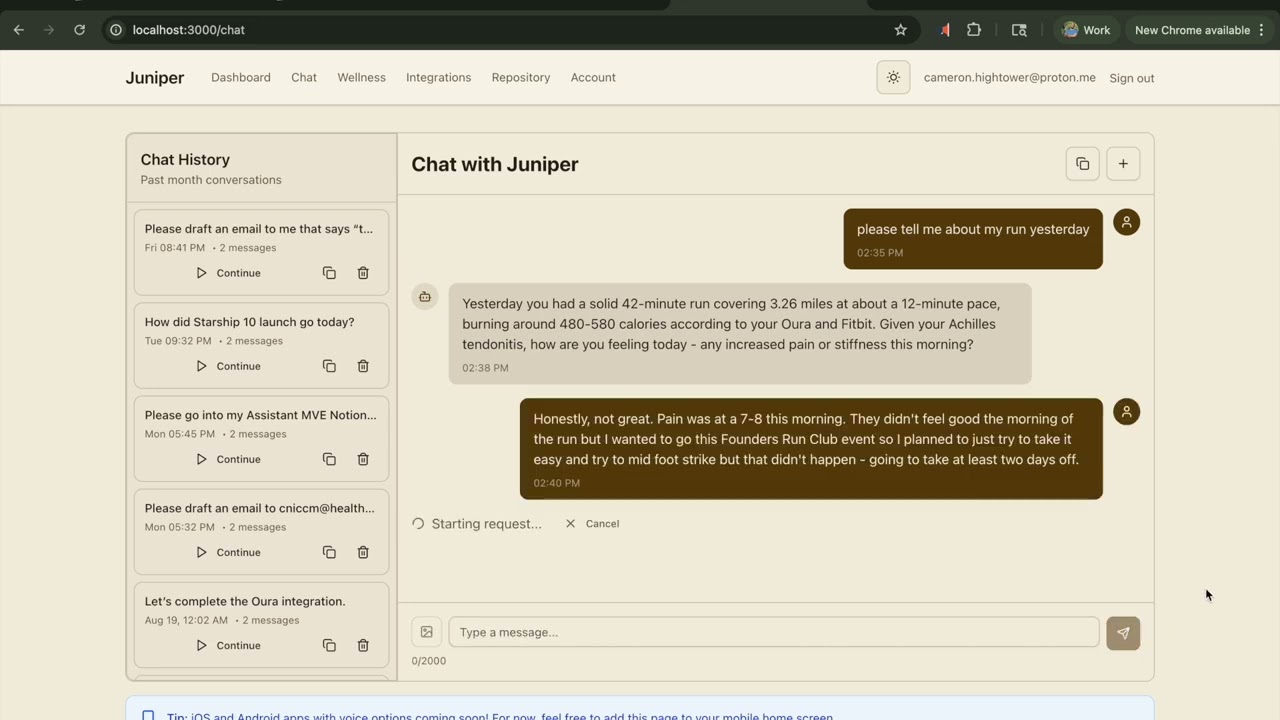Viewport: 1280px width, 720px height.
Task: Copy the cniccm@health email conversation
Action: tap(329, 552)
